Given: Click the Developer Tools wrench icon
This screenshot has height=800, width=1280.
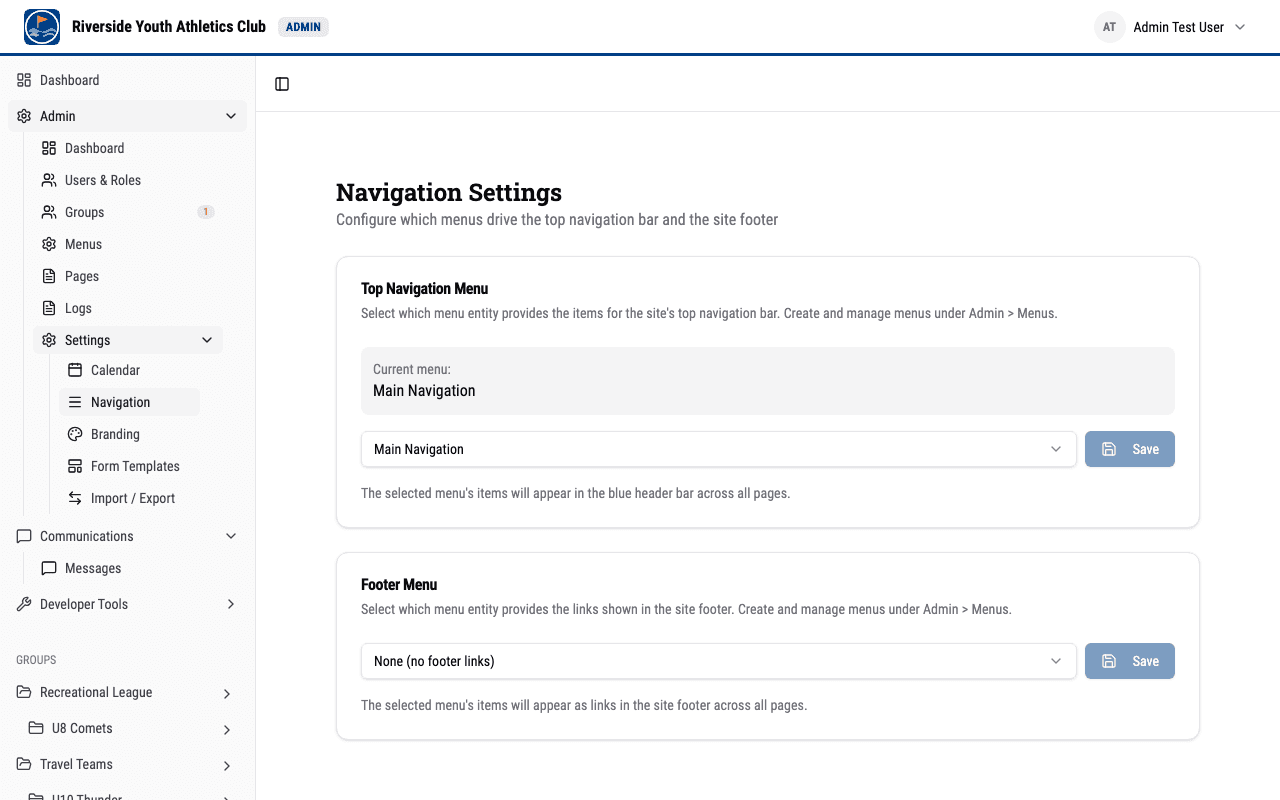Looking at the screenshot, I should tap(24, 604).
